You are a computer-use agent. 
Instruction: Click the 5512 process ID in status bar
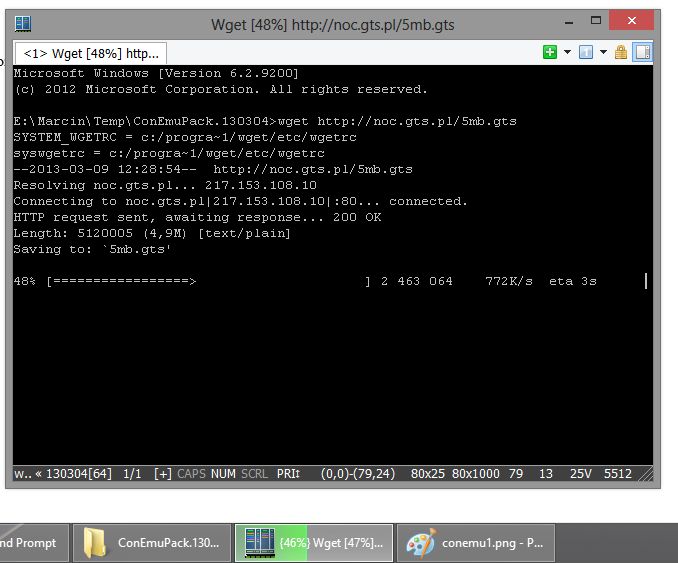(617, 474)
